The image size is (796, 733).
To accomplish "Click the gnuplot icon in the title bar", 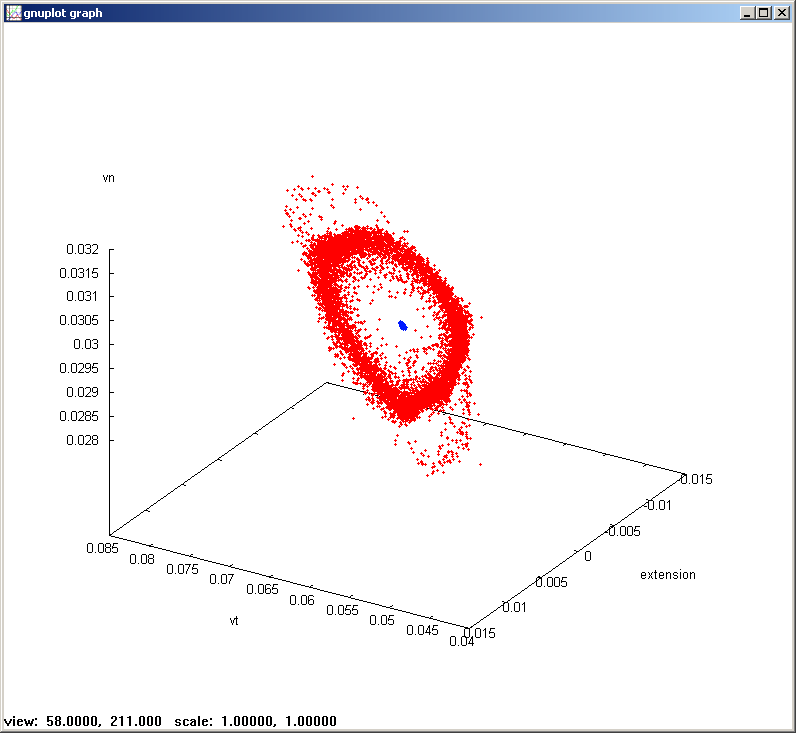I will 14,13.
